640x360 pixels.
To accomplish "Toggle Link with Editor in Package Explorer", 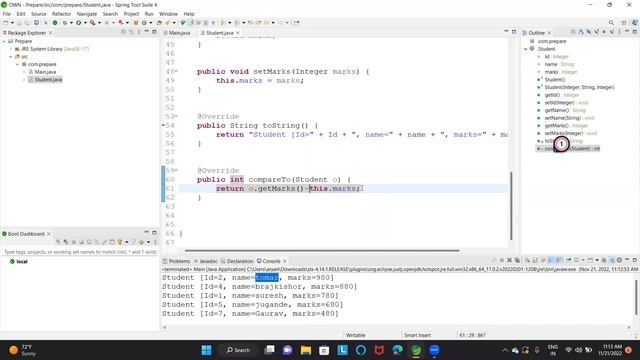I will pyautogui.click(x=131, y=32).
